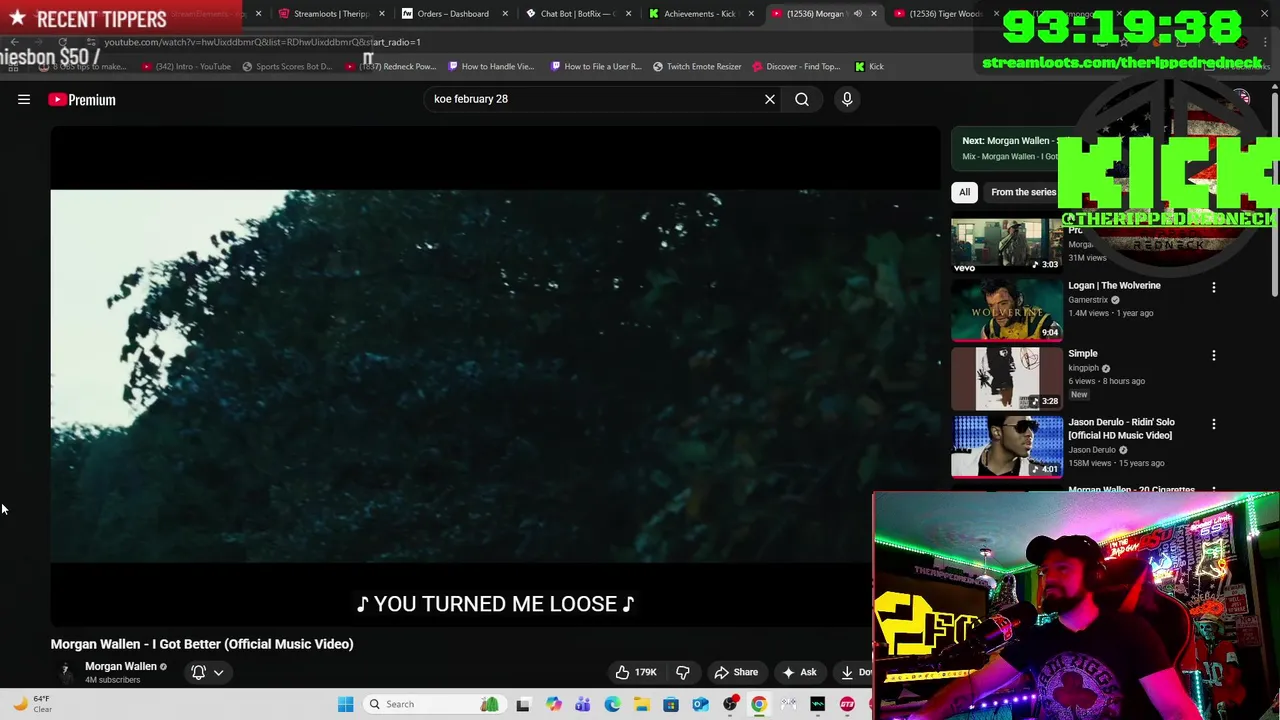The image size is (1280, 720).
Task: Open 'How to Handle Vie...' bookmark
Action: pyautogui.click(x=491, y=66)
